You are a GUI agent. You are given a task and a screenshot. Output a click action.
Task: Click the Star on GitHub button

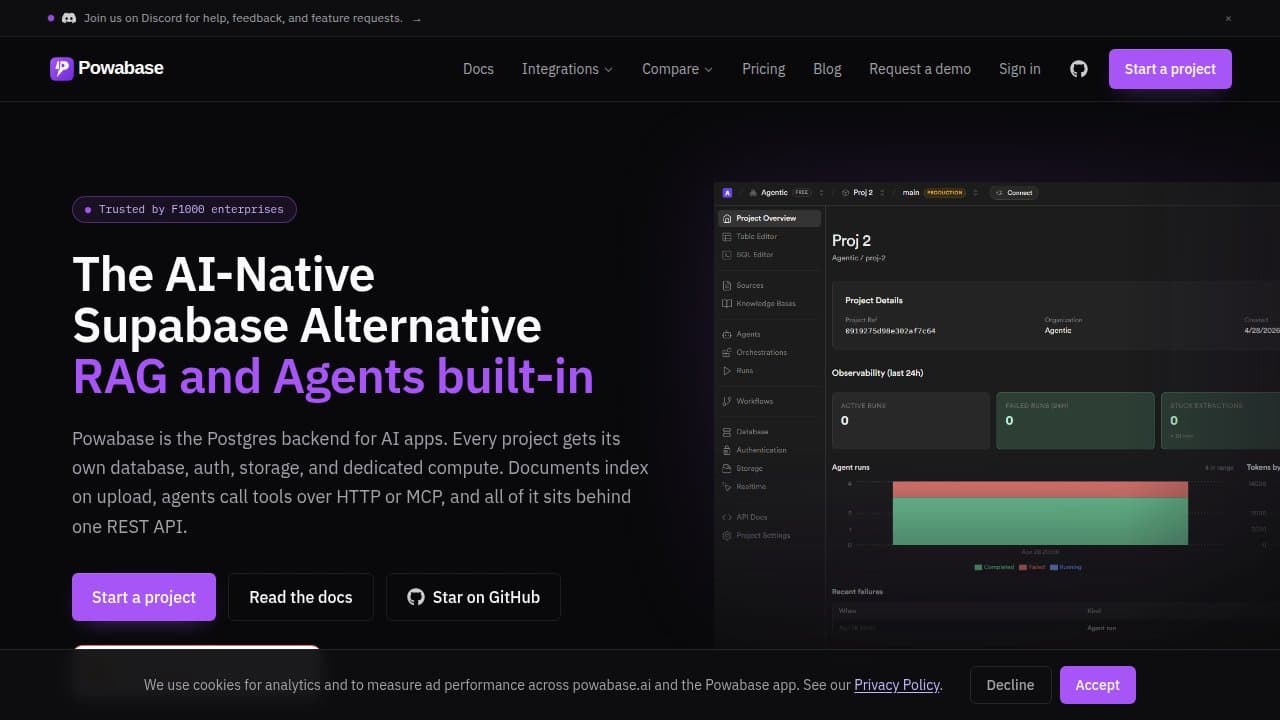click(473, 597)
